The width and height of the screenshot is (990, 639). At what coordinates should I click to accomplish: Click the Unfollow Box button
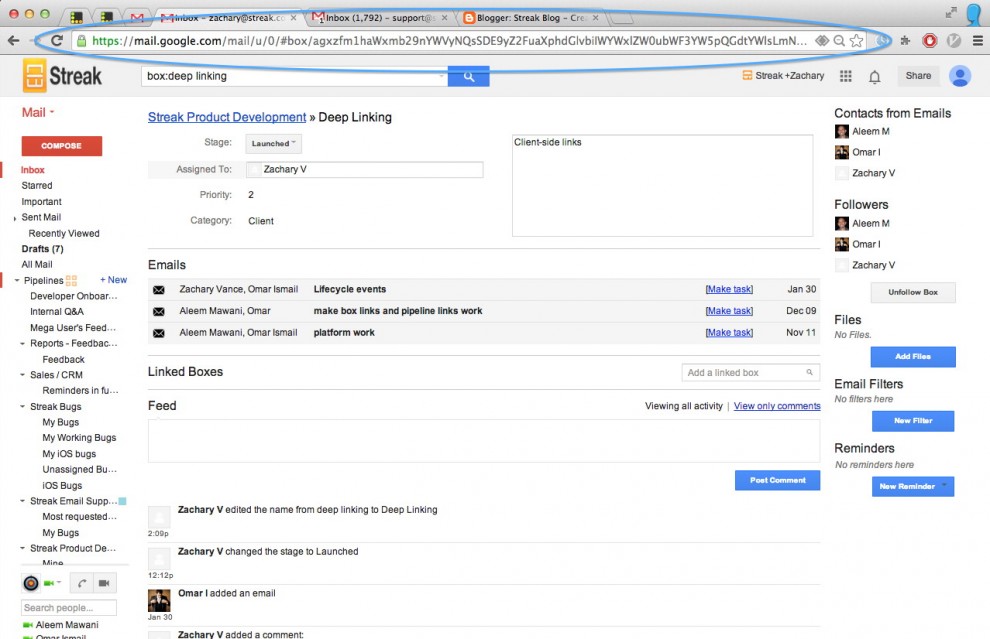tap(913, 292)
